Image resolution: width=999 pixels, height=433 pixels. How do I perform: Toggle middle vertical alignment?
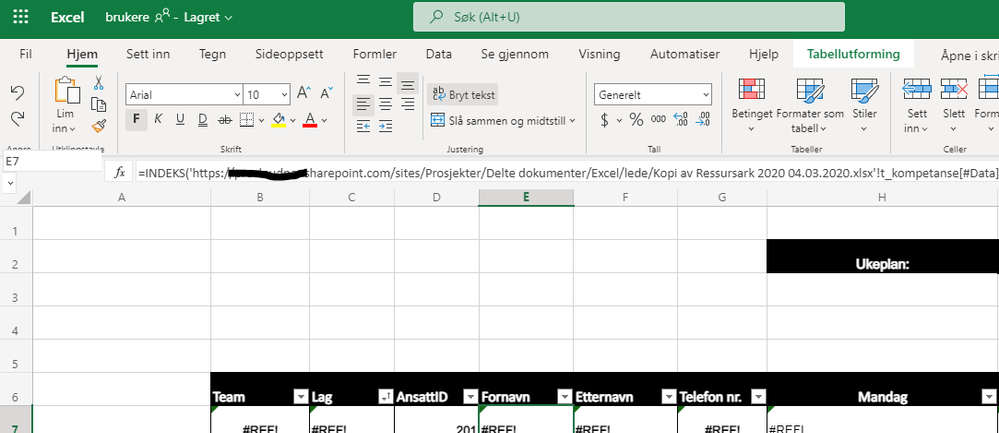pyautogui.click(x=385, y=82)
